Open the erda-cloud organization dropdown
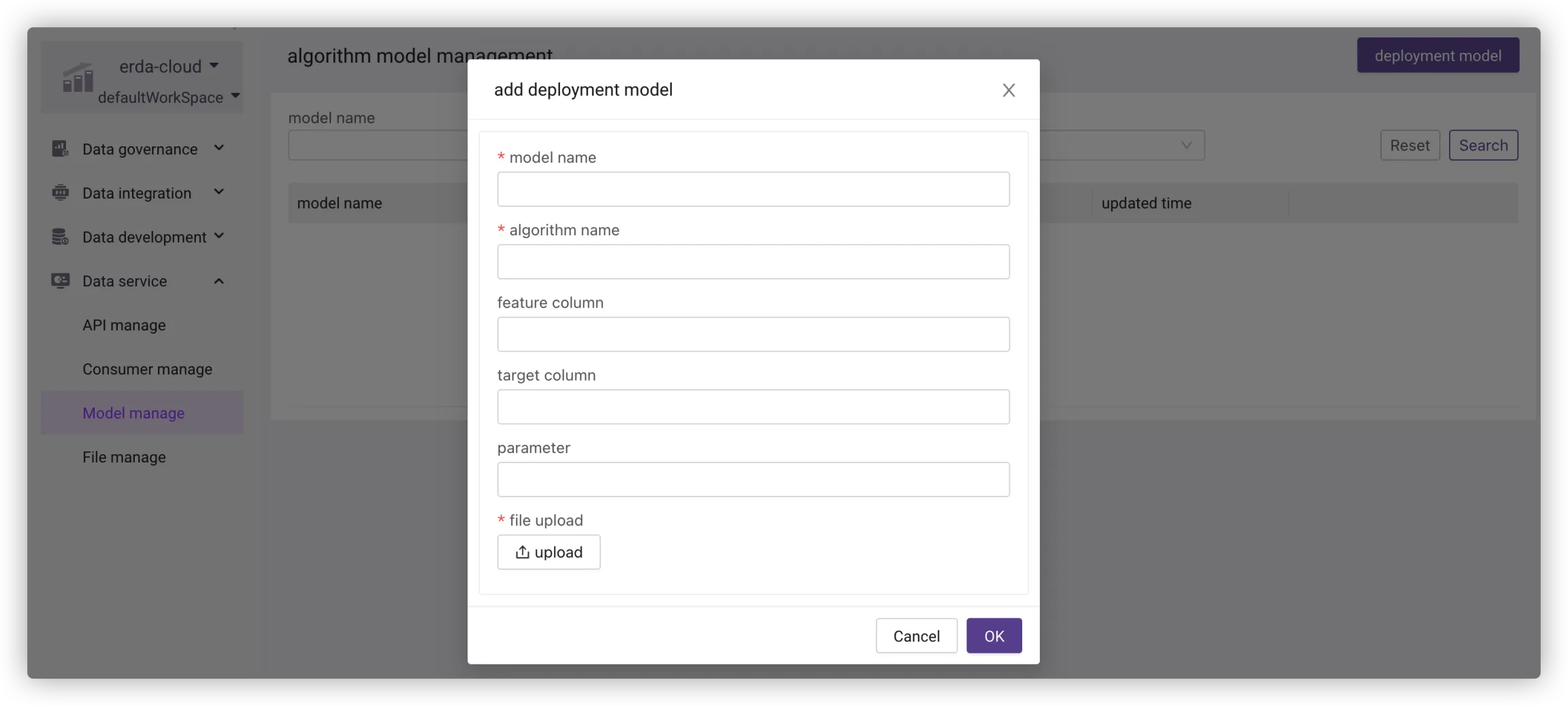Viewport: 1568px width, 706px height. pos(214,66)
